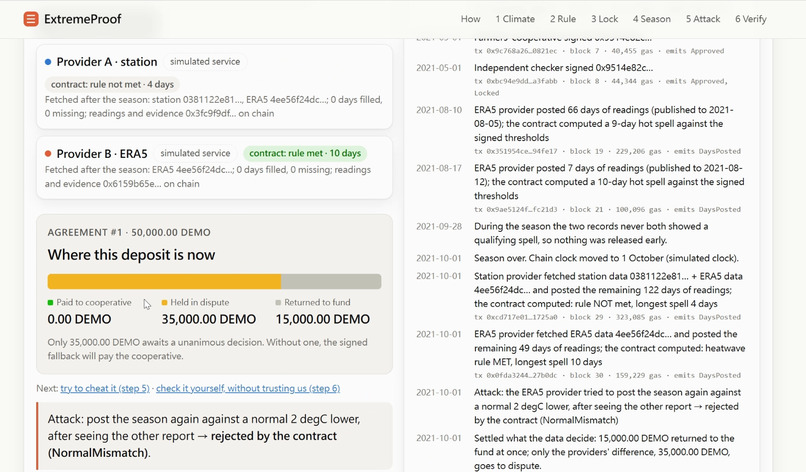Image resolution: width=806 pixels, height=472 pixels.
Task: Click the 'Attack: the ERA5 provider tried' log entry
Action: click(x=607, y=406)
